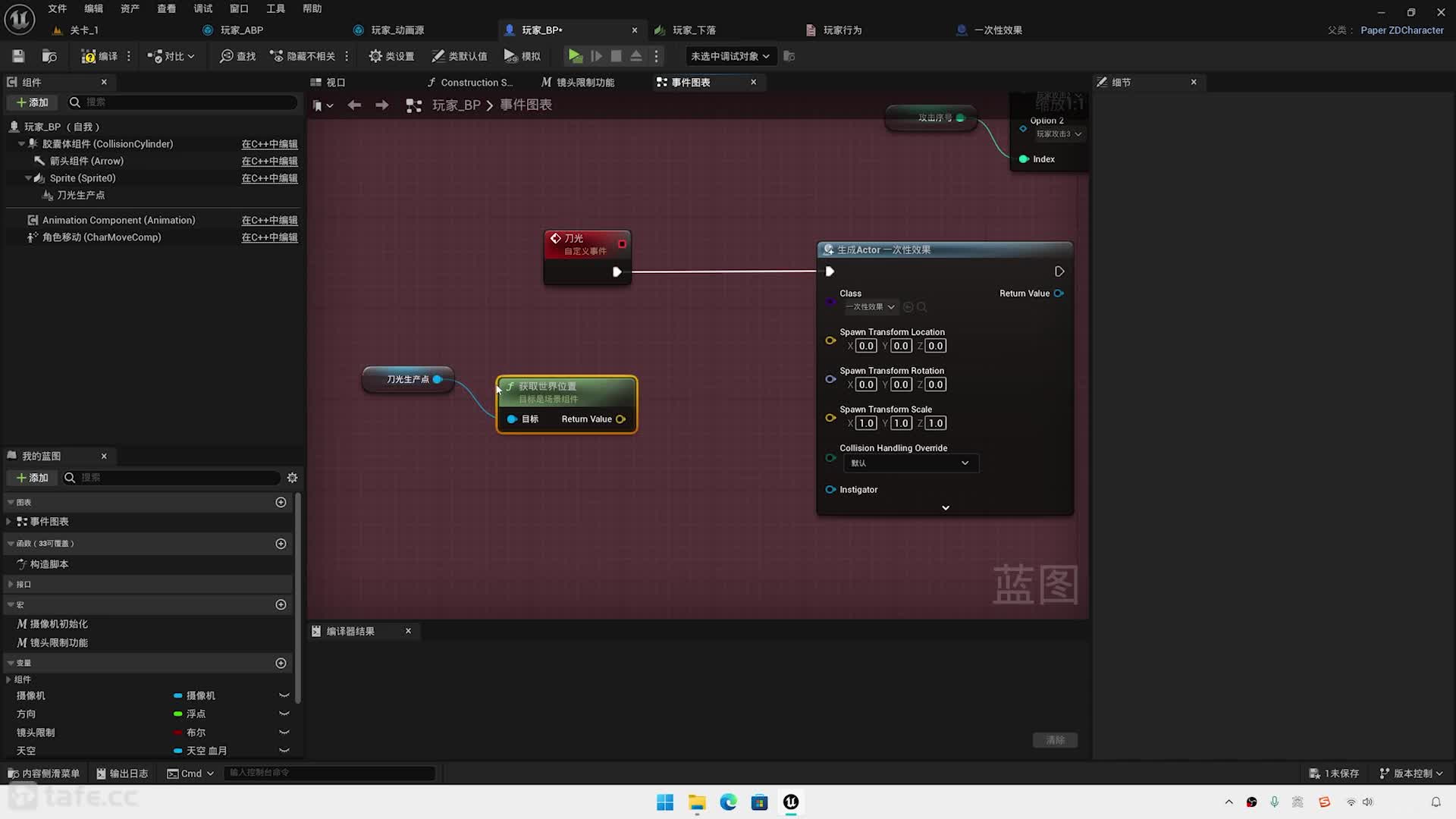Play the level in editor
Screen dimensions: 1456x819
[576, 56]
